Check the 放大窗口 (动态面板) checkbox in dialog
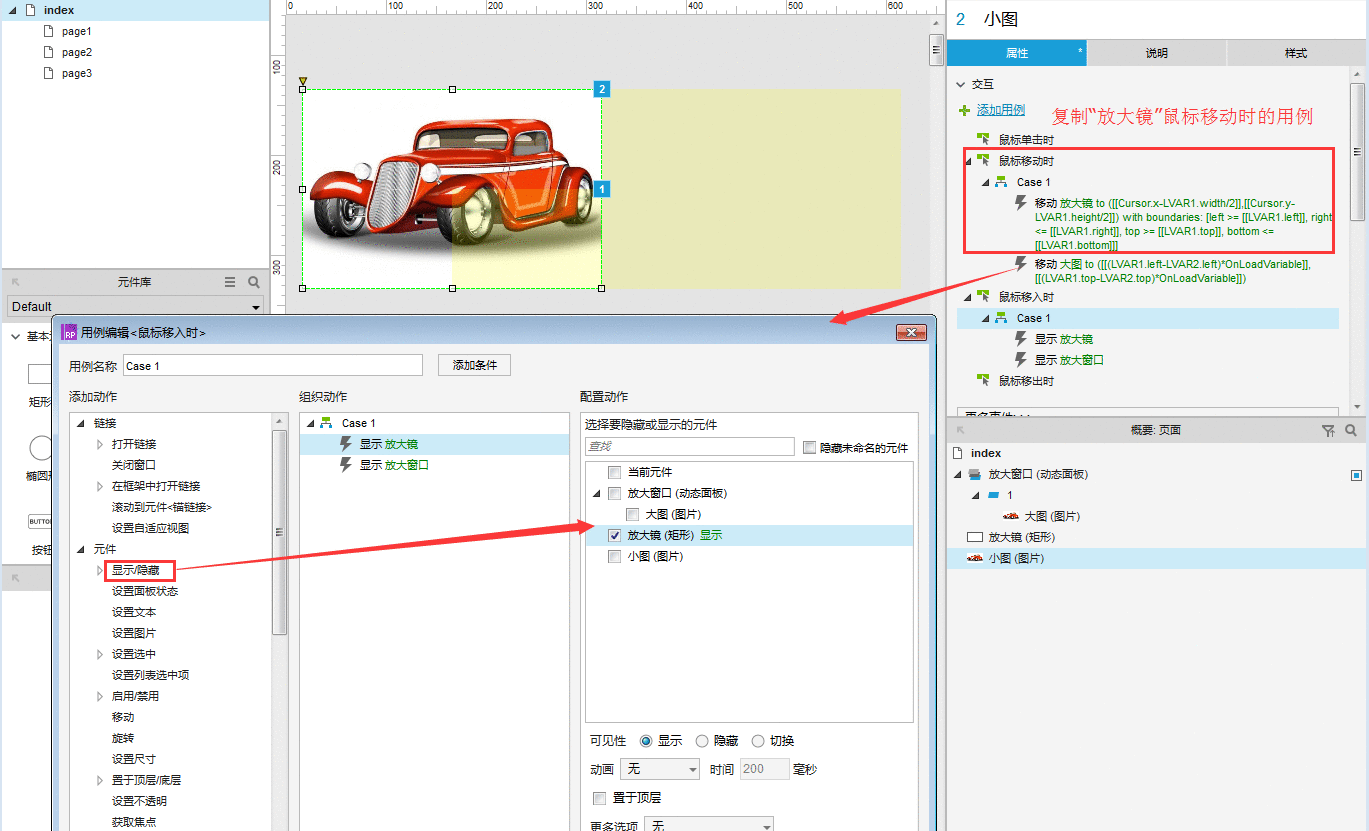Screen dimensions: 1369x831 615,493
